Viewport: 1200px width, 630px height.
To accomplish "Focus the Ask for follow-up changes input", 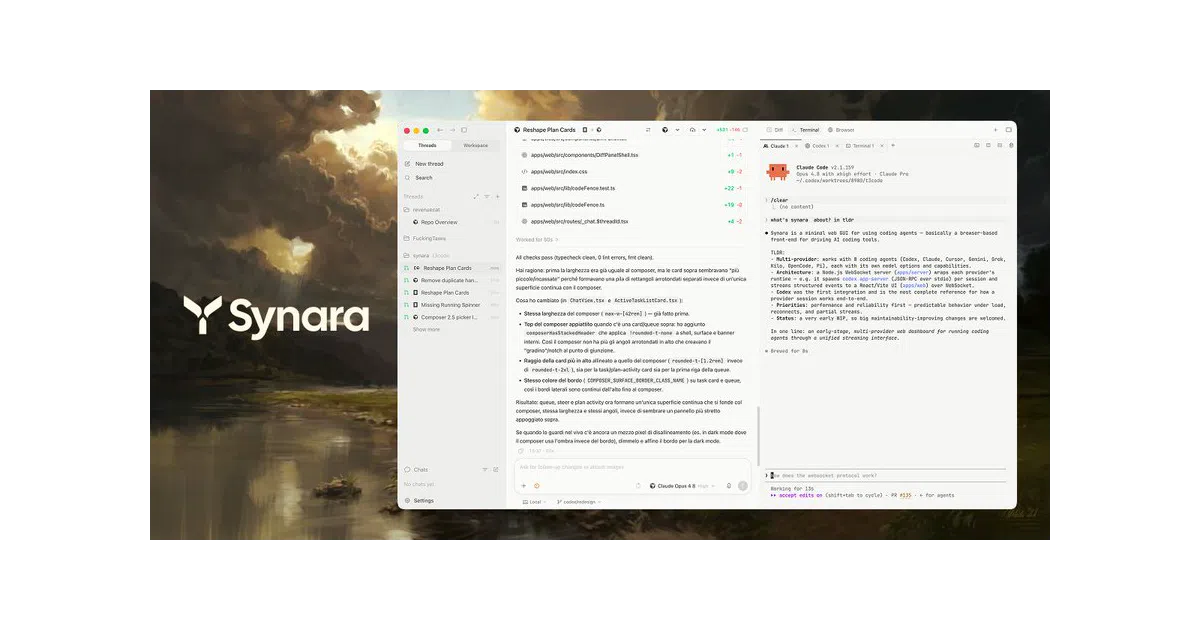I will pos(632,467).
